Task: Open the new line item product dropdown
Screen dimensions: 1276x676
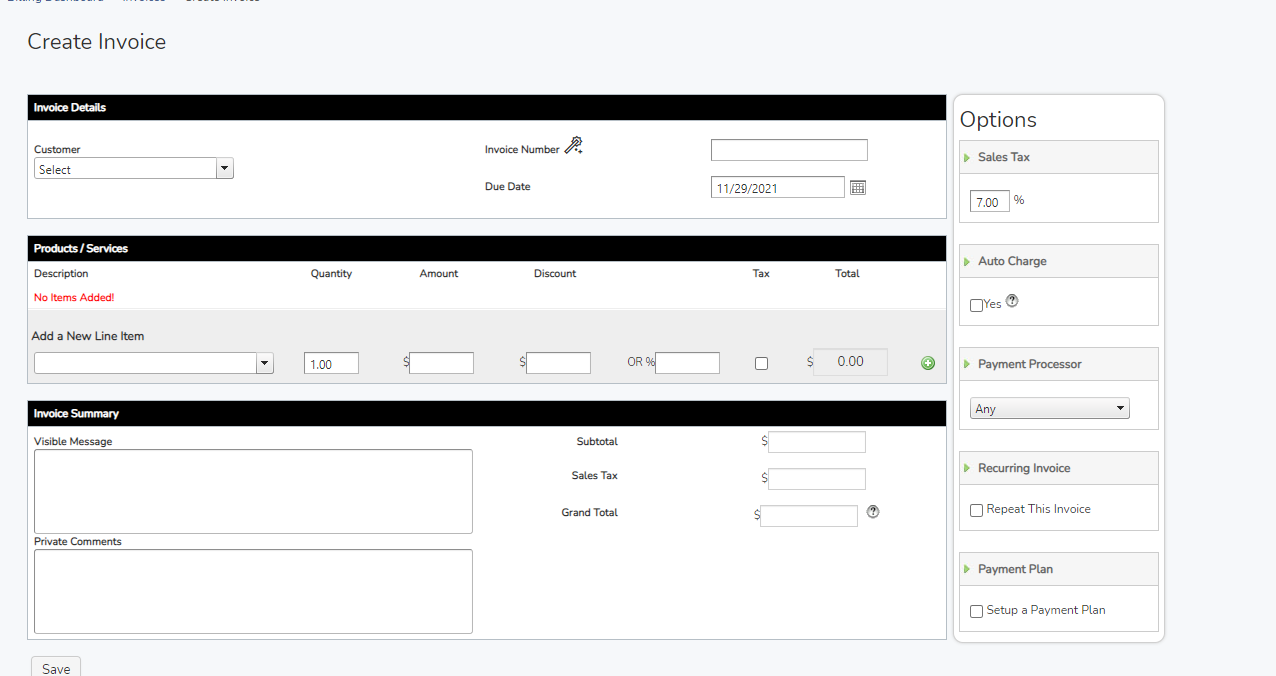Action: coord(153,364)
